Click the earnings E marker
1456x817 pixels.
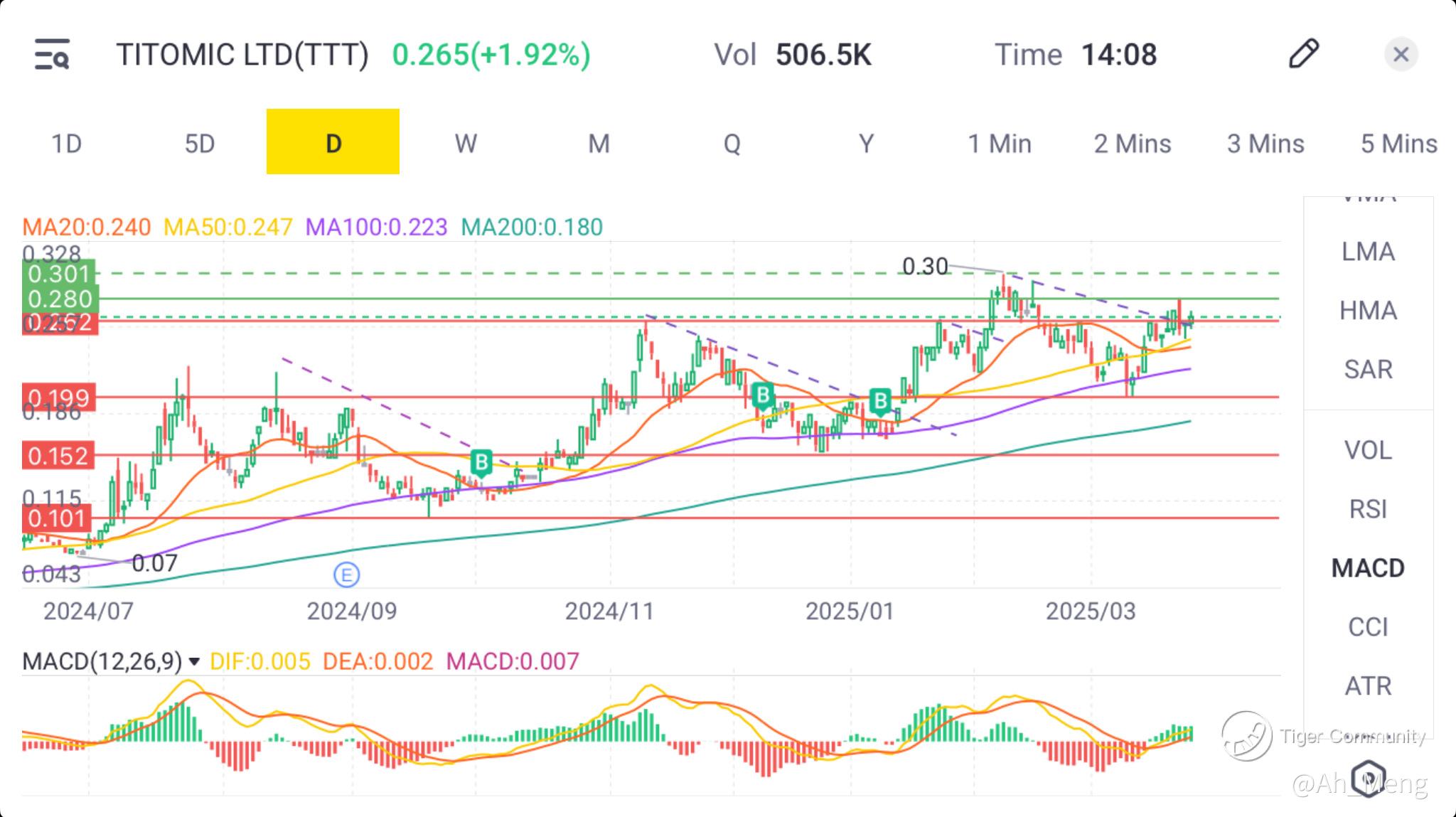346,575
